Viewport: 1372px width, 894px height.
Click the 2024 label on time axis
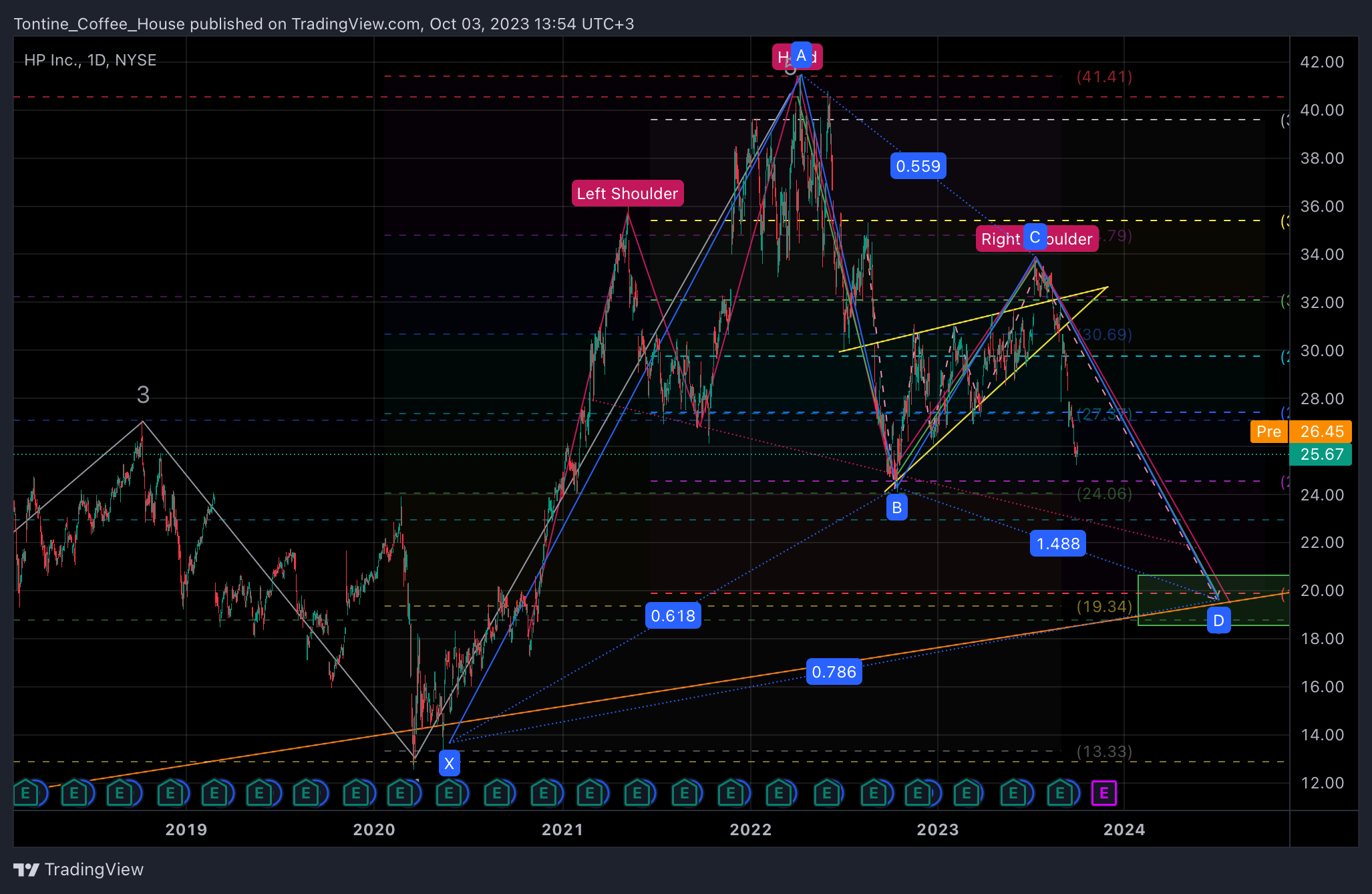point(1124,830)
